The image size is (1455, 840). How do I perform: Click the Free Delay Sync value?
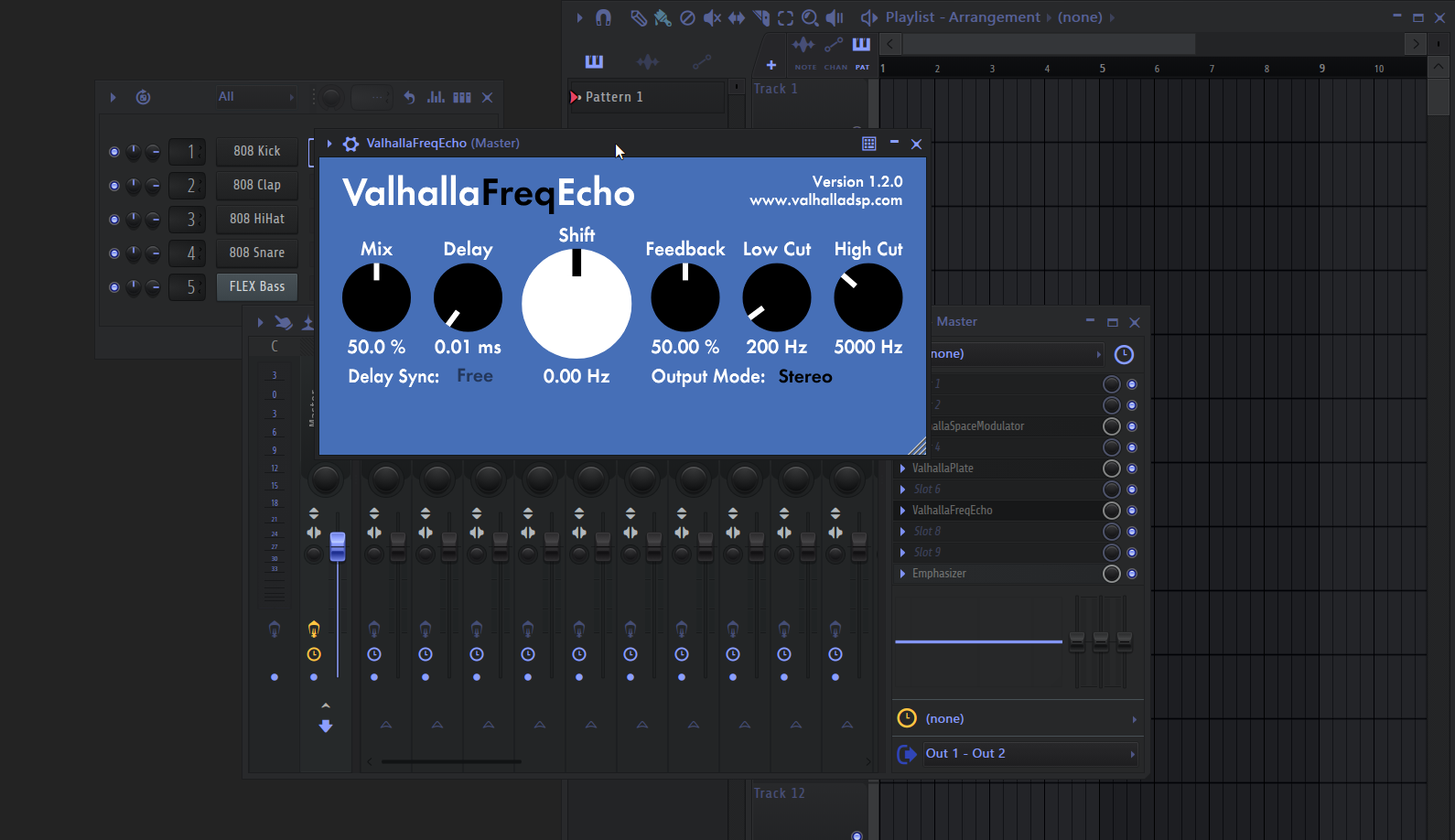point(475,376)
